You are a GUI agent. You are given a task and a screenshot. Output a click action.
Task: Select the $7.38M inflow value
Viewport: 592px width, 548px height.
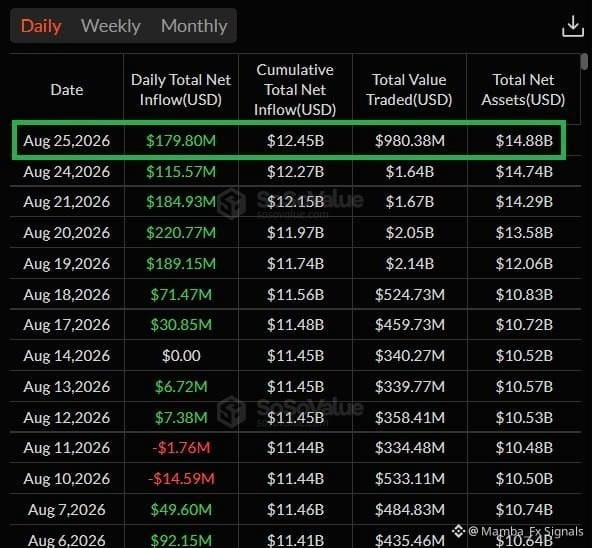[181, 418]
